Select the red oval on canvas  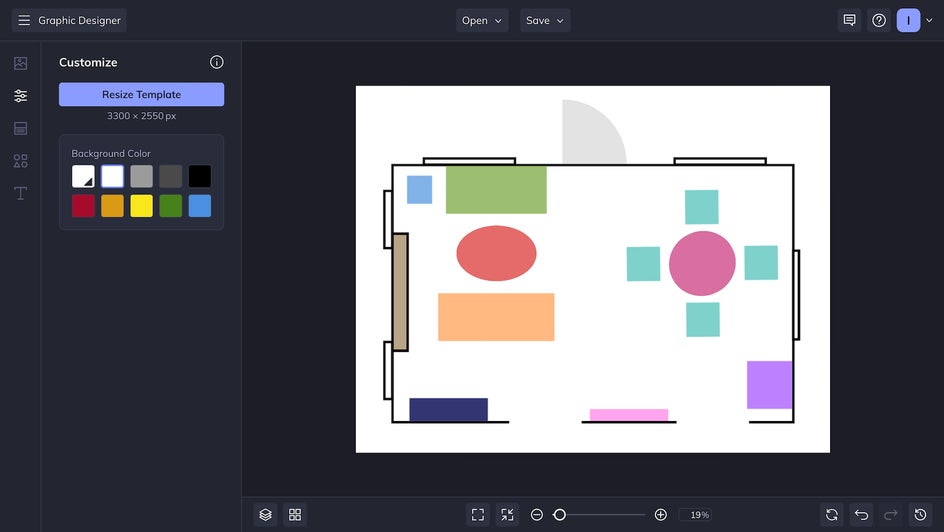496,253
